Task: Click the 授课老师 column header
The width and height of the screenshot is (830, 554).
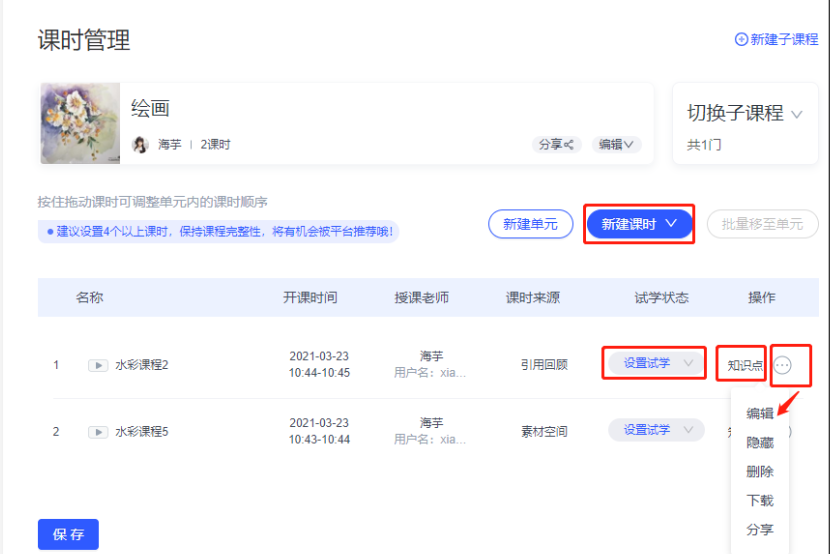Action: point(421,297)
